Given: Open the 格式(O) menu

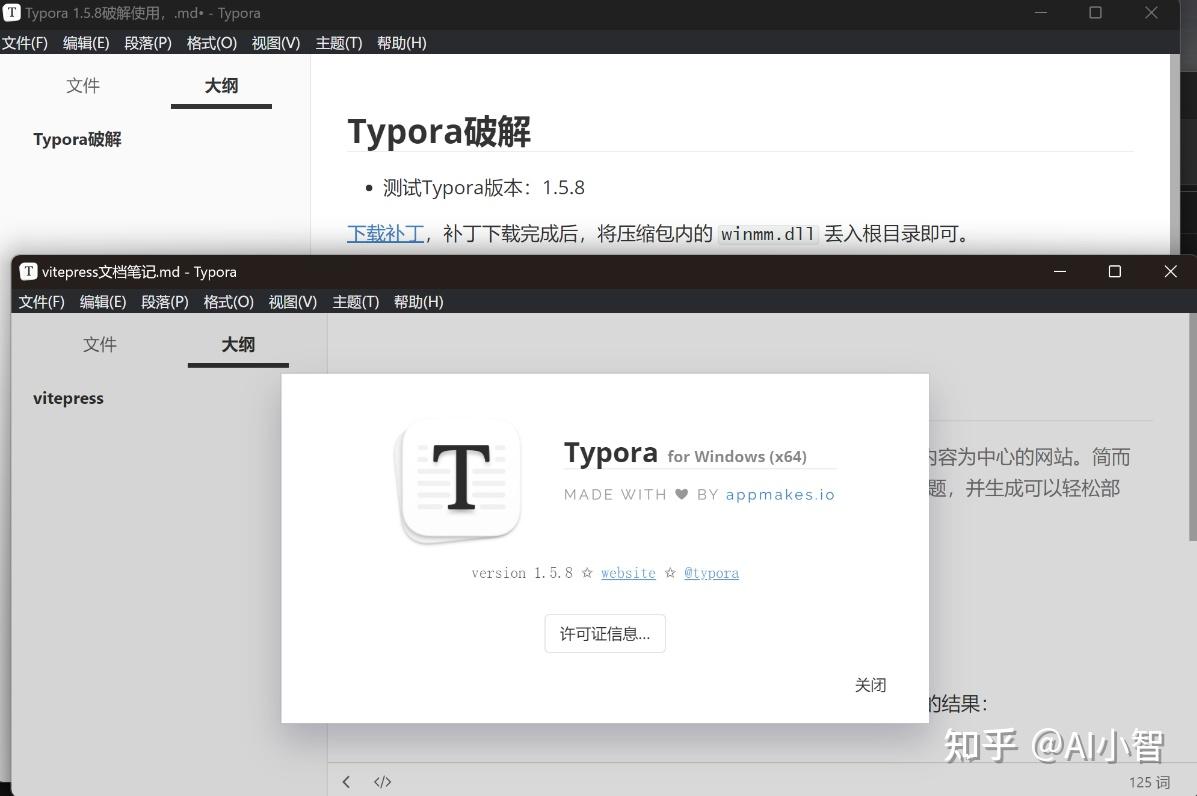Looking at the screenshot, I should 229,301.
